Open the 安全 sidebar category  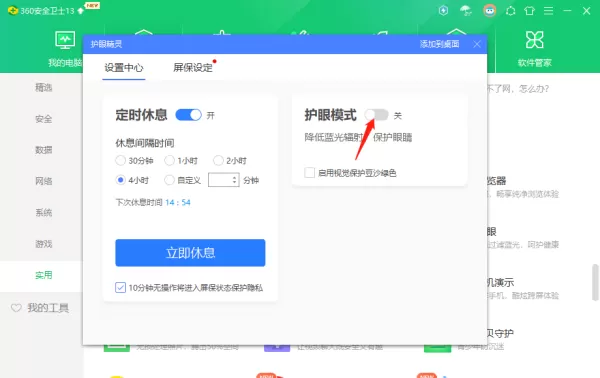pyautogui.click(x=43, y=119)
